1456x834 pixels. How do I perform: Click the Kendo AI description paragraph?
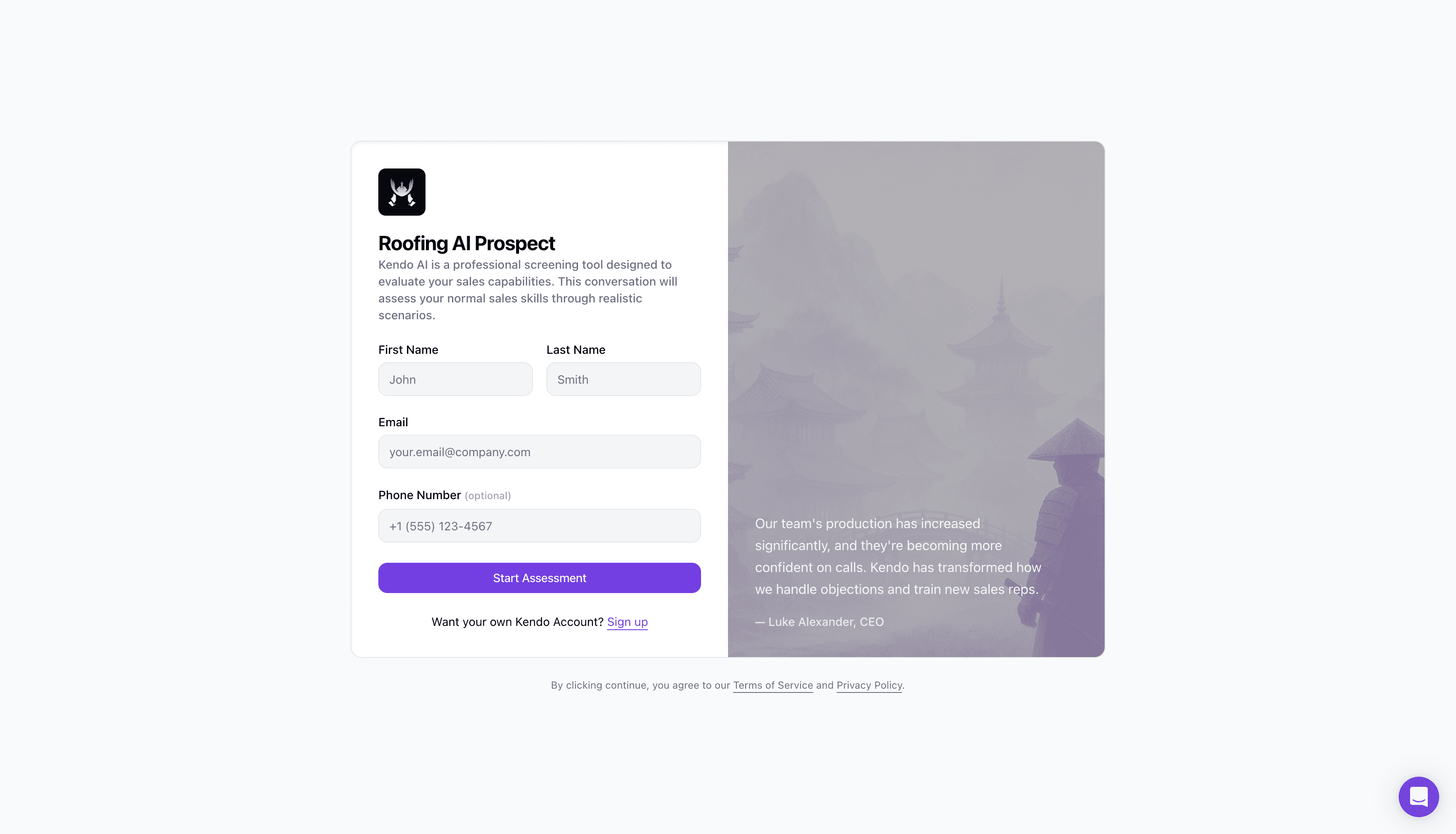point(527,290)
